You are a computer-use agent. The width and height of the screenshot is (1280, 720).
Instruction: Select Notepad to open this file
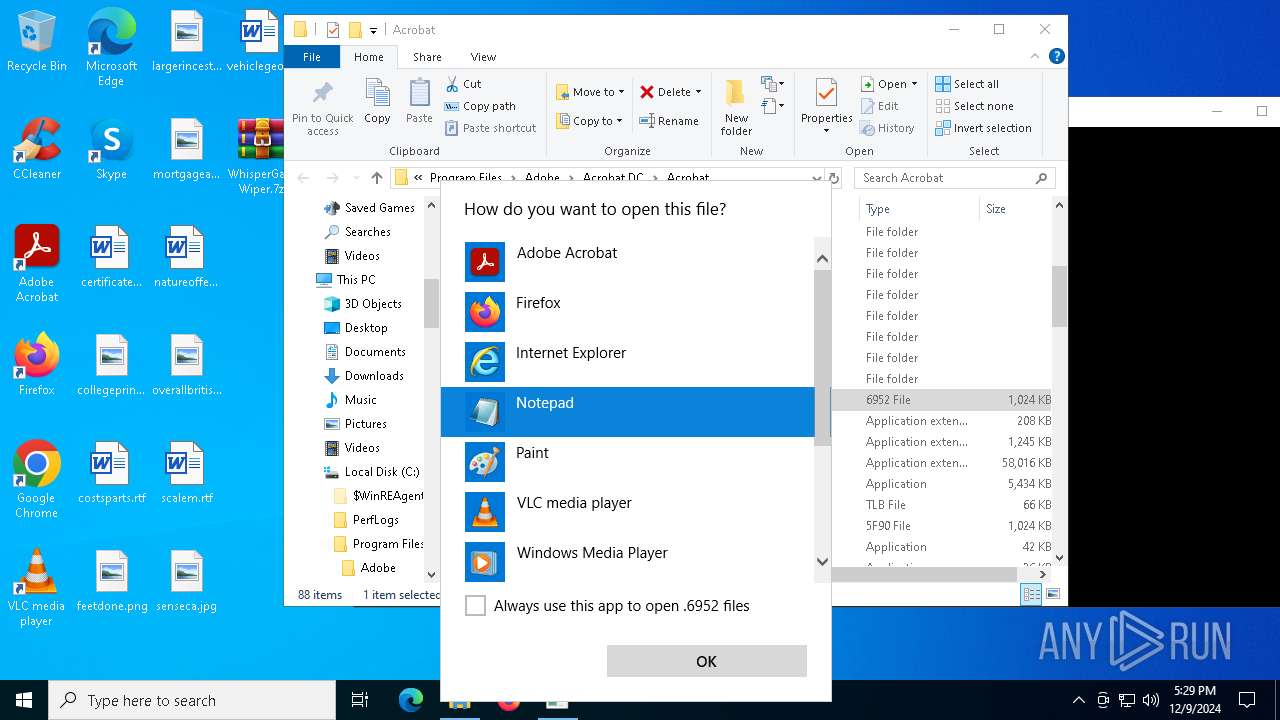[628, 412]
